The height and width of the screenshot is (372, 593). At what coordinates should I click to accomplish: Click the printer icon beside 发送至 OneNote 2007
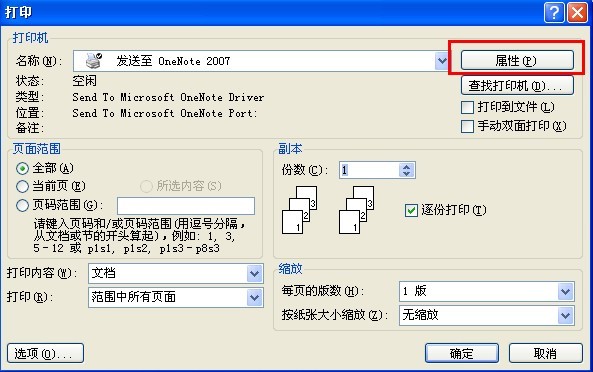[93, 60]
